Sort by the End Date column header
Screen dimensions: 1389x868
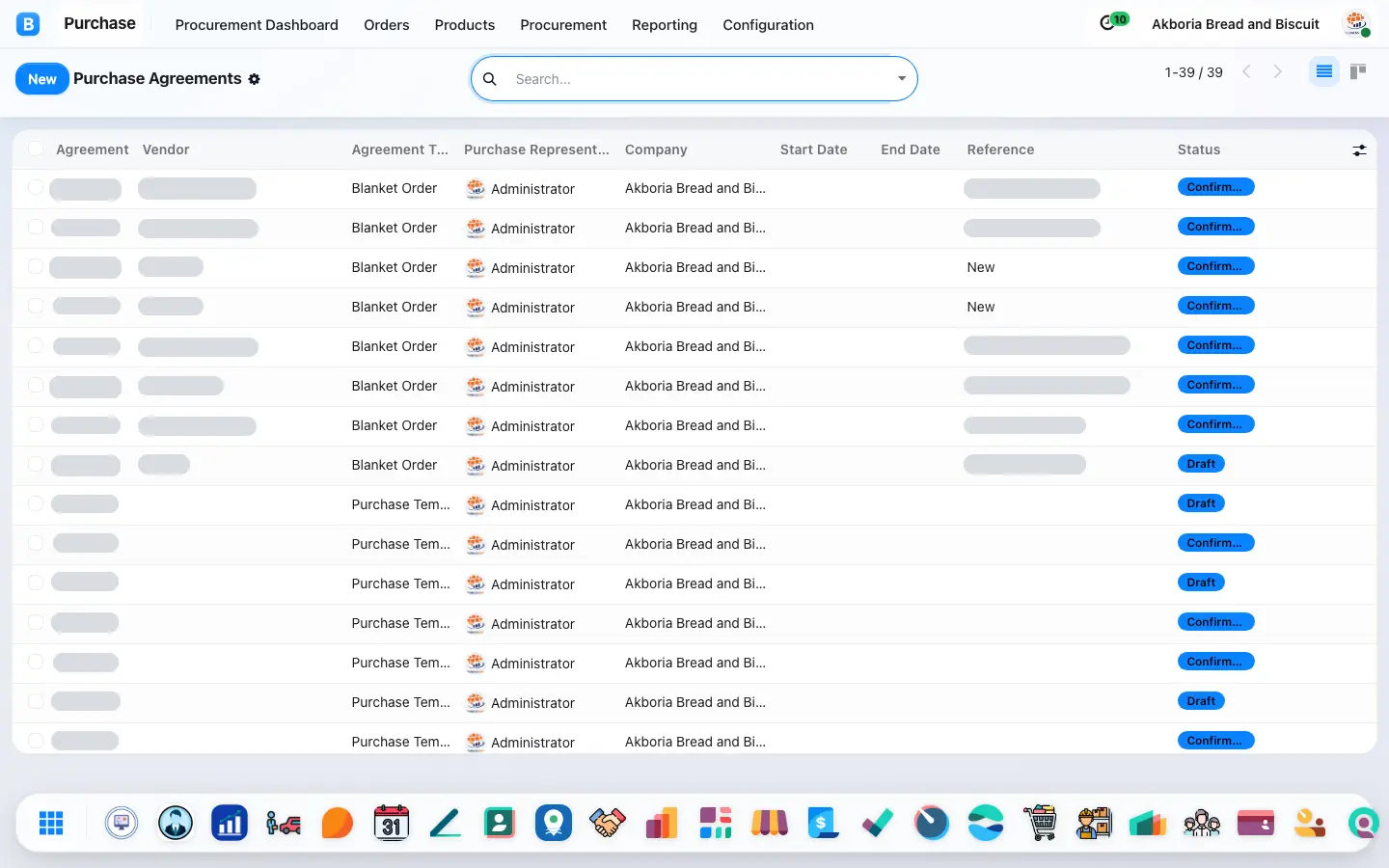tap(911, 149)
